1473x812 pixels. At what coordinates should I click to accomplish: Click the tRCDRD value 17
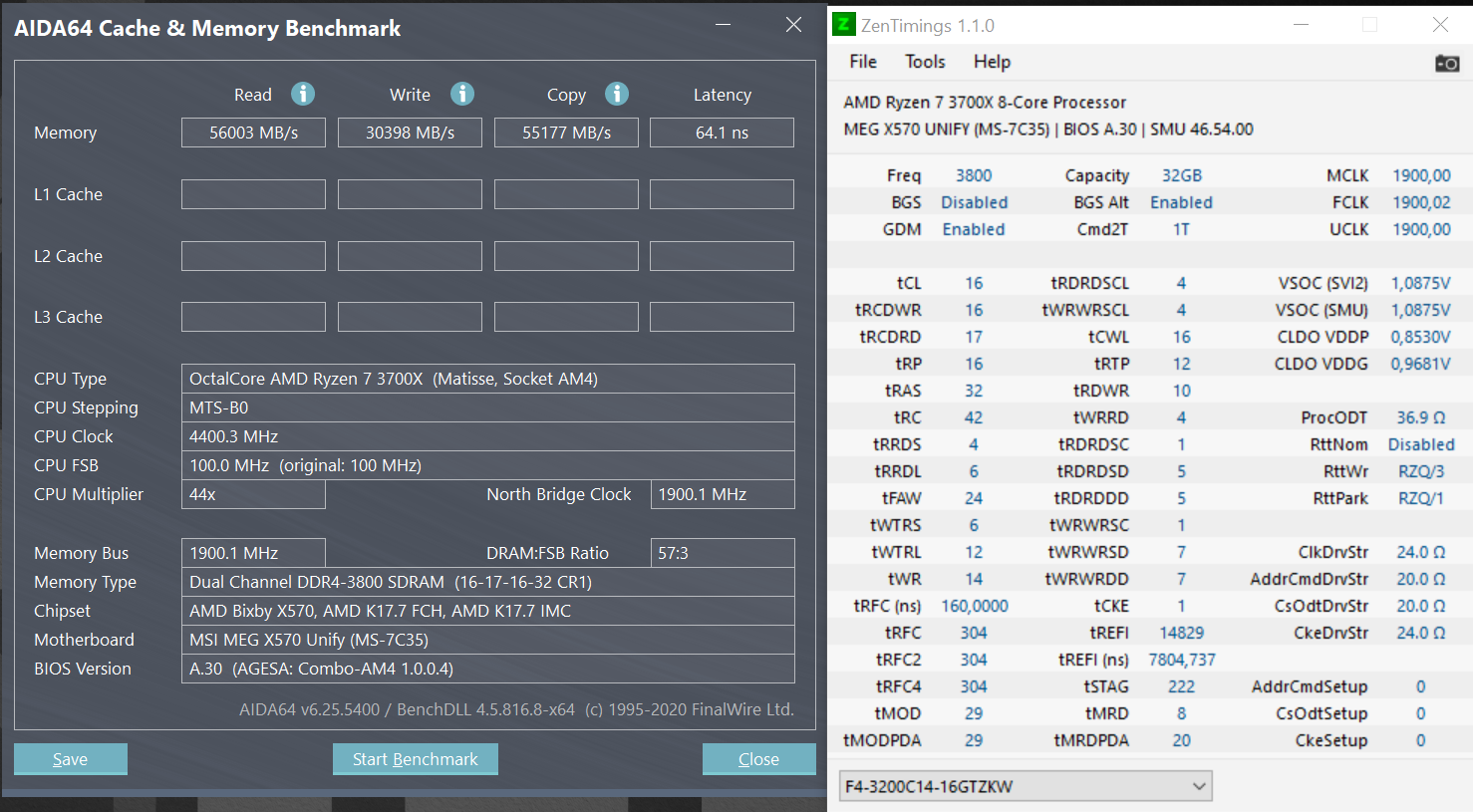click(x=974, y=337)
